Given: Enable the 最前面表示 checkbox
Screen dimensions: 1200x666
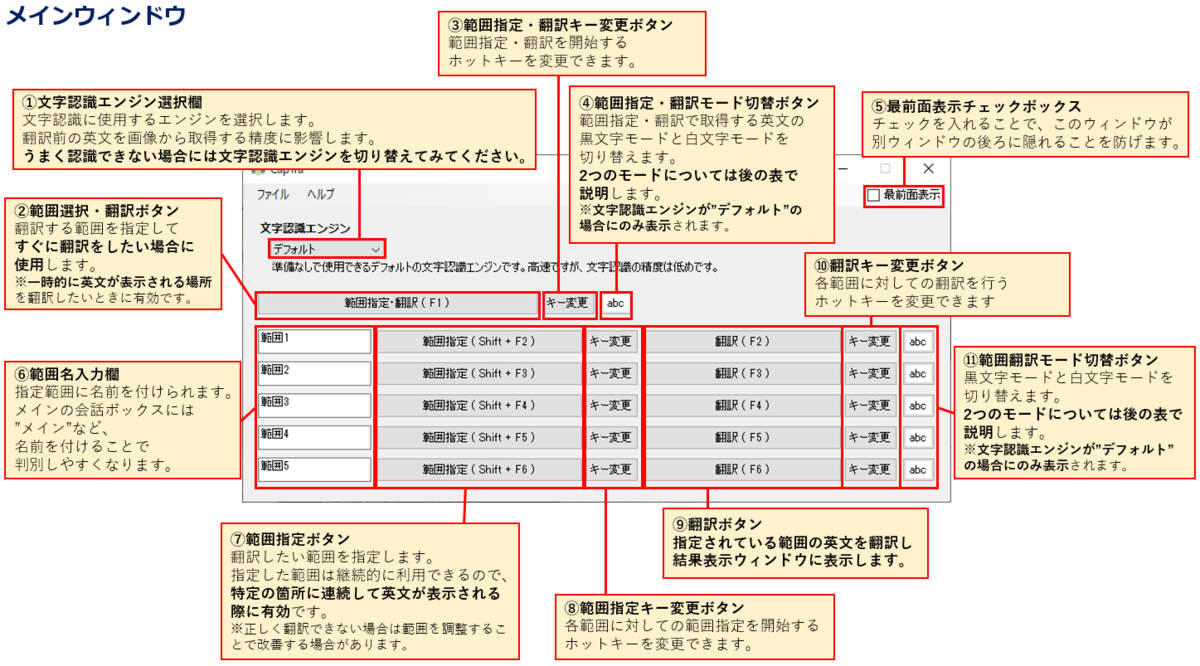Looking at the screenshot, I should pos(874,195).
